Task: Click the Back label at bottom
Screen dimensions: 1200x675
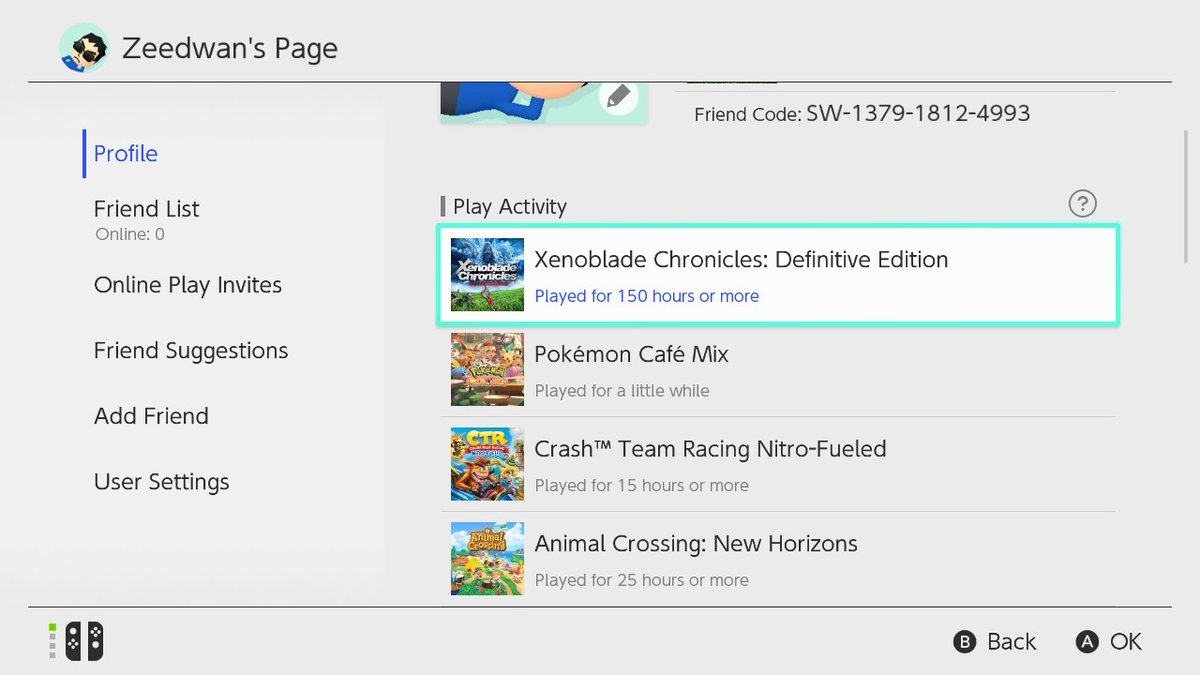Action: [x=1012, y=642]
